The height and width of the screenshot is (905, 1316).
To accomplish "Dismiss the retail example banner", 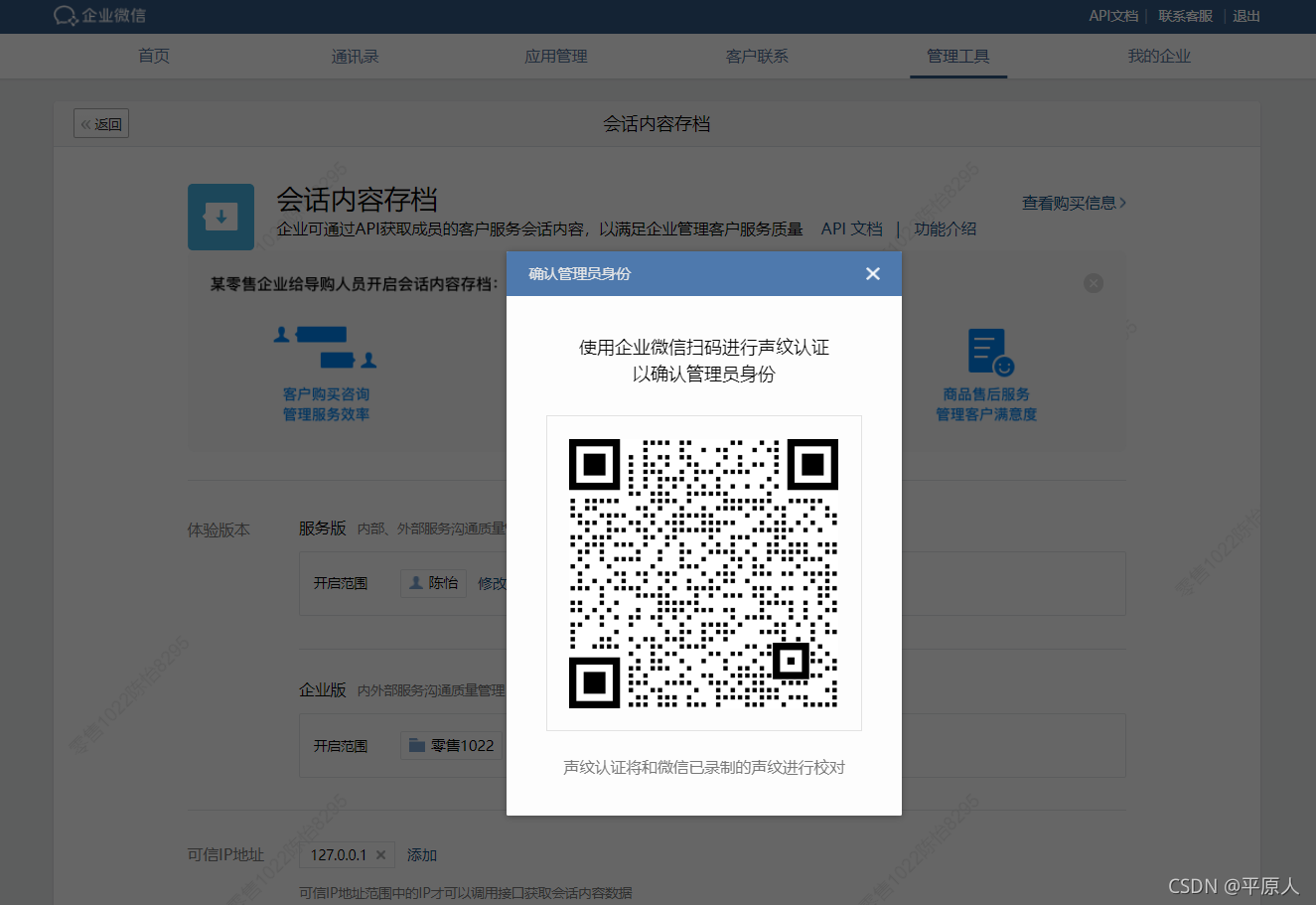I will coord(1094,283).
